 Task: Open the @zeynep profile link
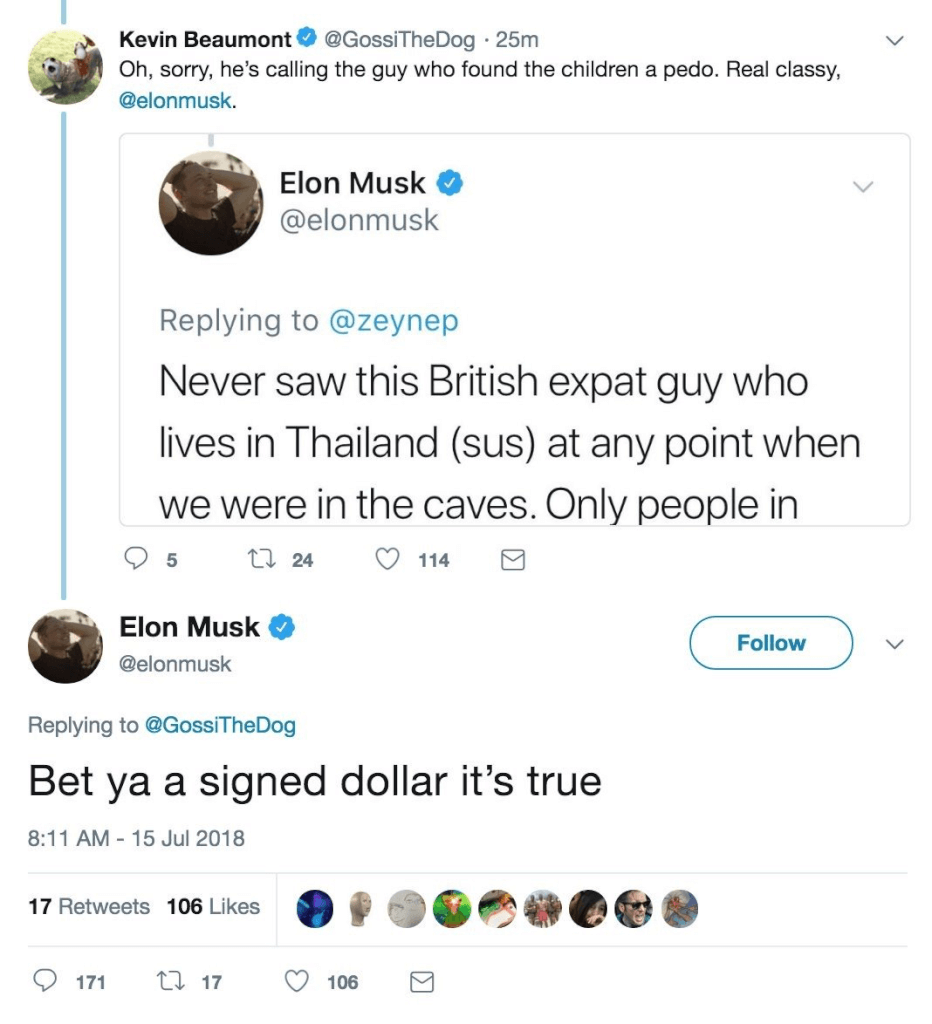pyautogui.click(x=393, y=320)
